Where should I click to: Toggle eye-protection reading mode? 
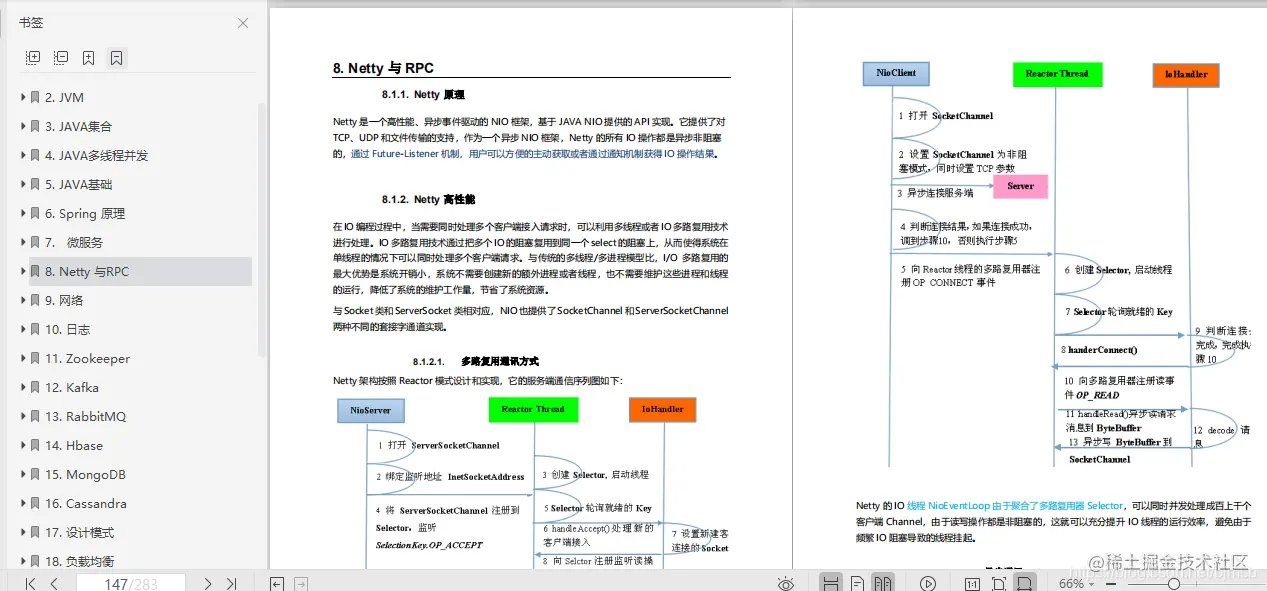click(786, 583)
